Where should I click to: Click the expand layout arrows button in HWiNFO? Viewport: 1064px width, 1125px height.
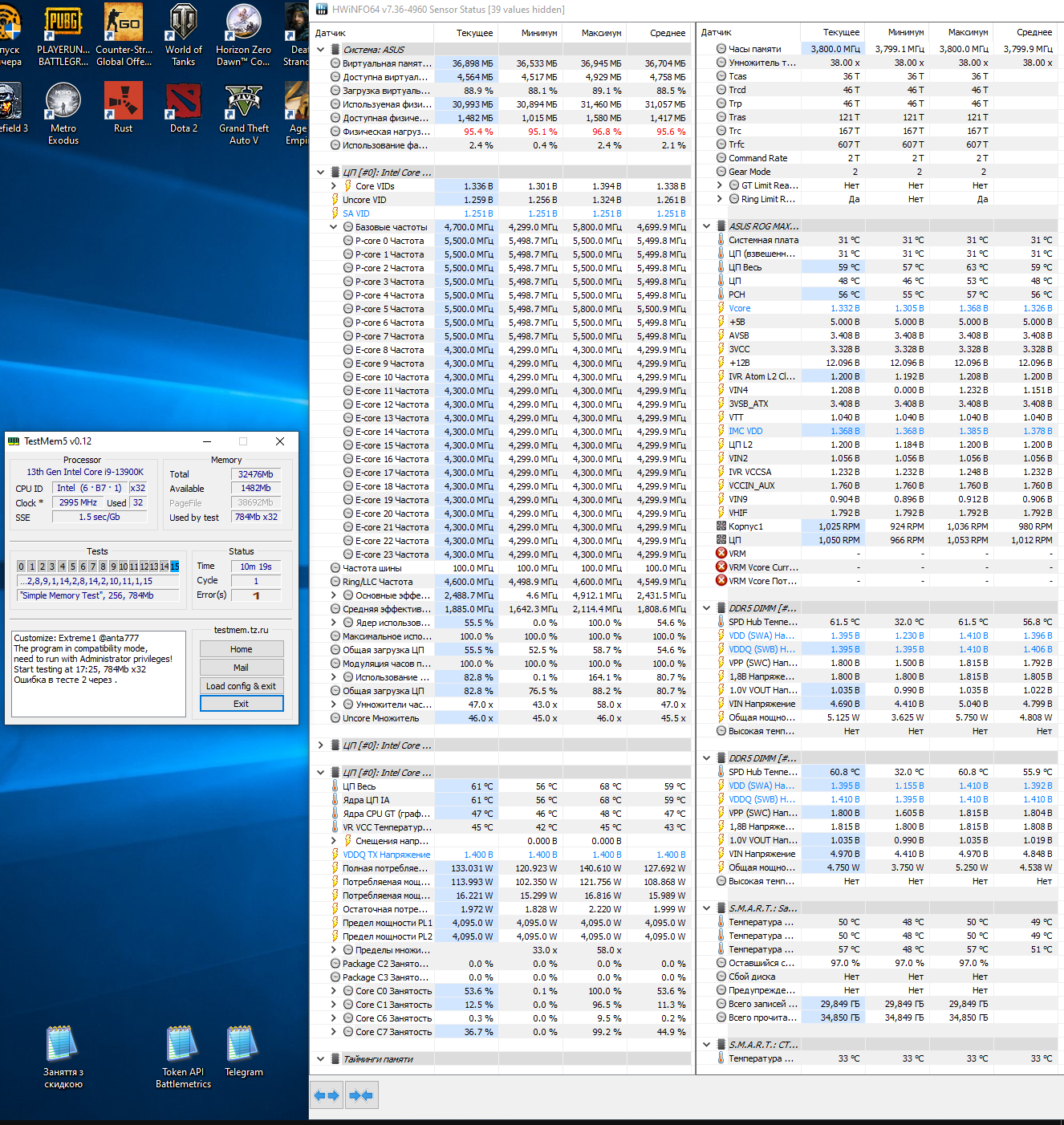click(x=327, y=1095)
